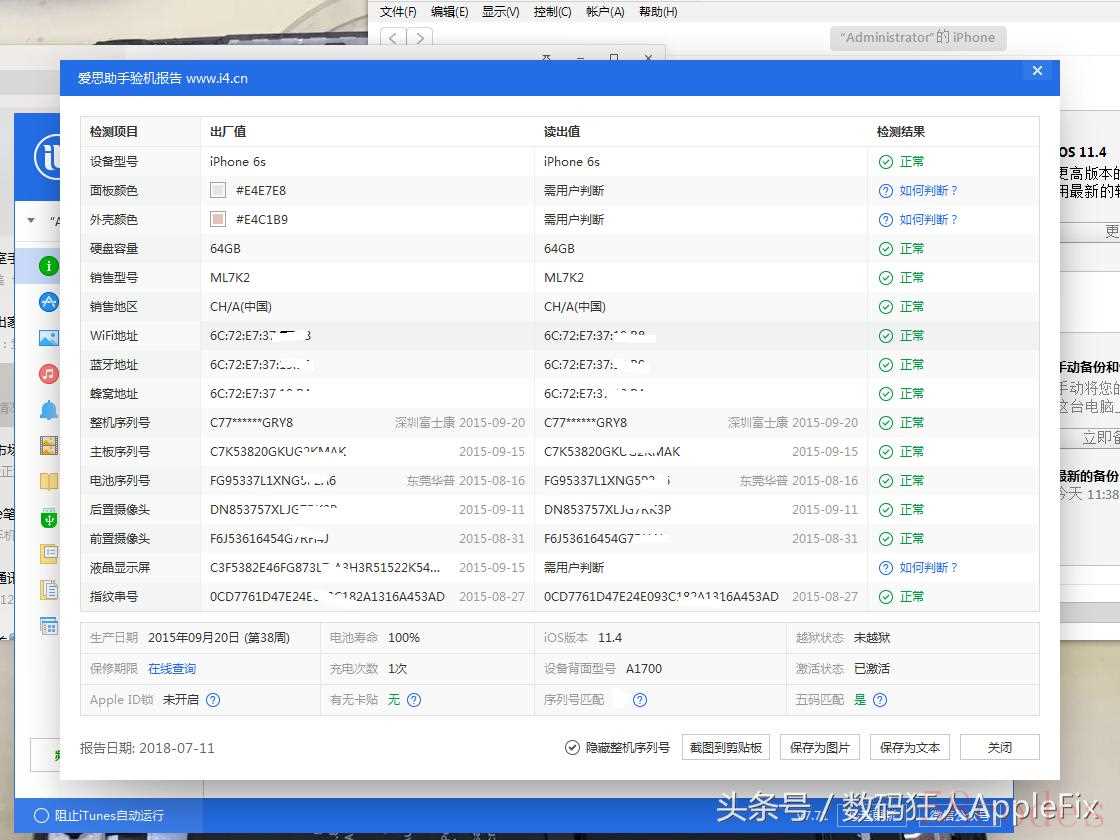This screenshot has width=1120, height=840.
Task: Open the blue ringtones bell icon
Action: [x=48, y=409]
